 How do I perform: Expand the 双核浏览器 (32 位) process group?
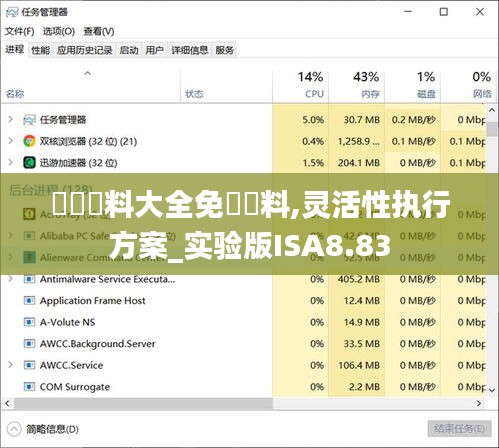tap(11, 141)
